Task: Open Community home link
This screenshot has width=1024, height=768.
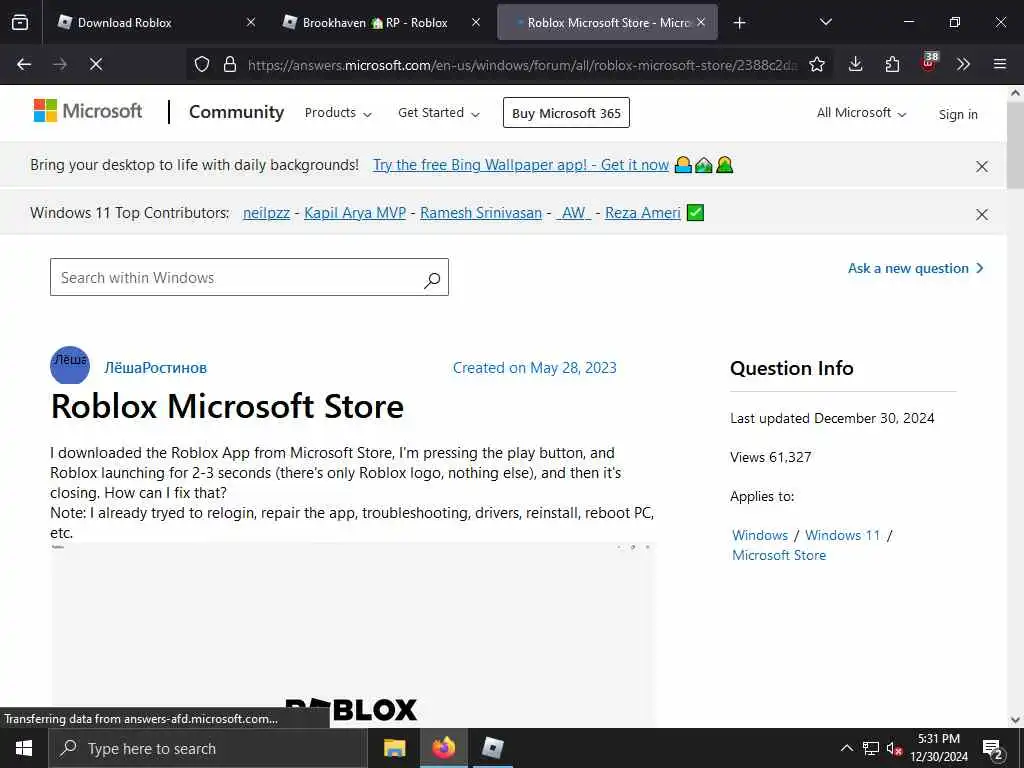Action: pyautogui.click(x=236, y=112)
